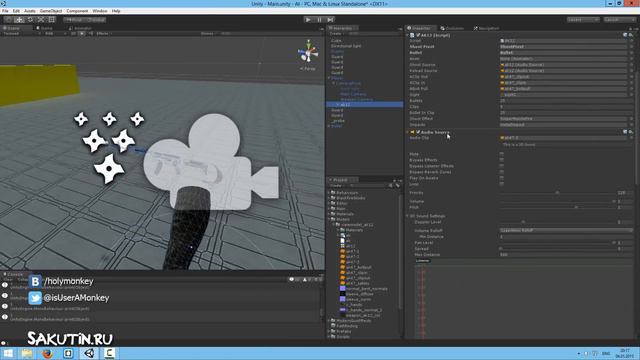Viewport: 640px width, 360px height.
Task: Switch to the Occlusion tab
Action: pos(453,28)
